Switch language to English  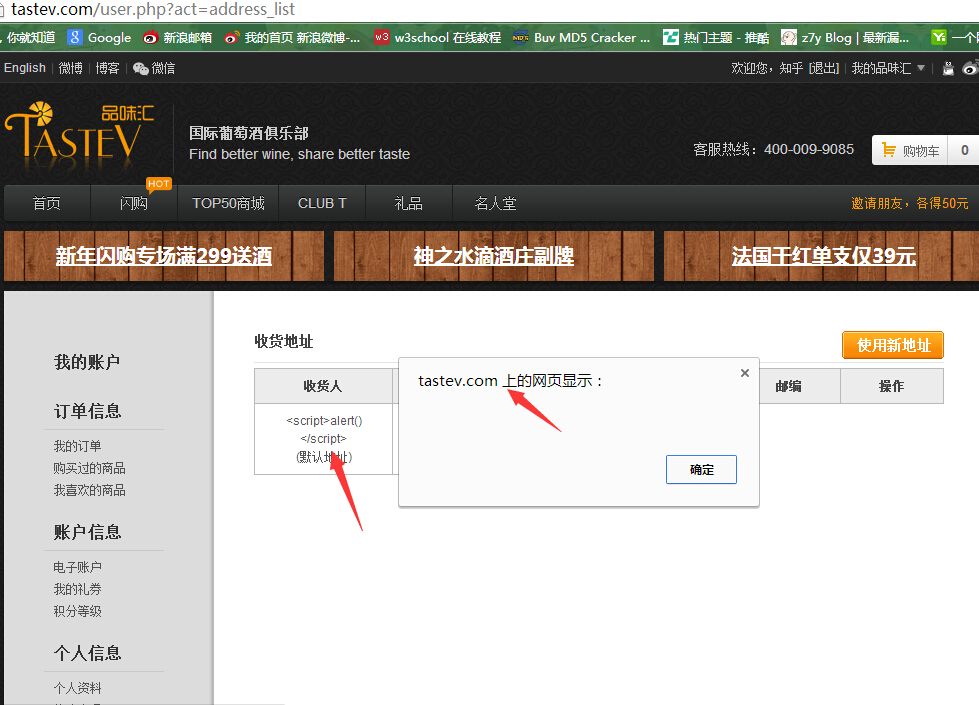pos(25,67)
